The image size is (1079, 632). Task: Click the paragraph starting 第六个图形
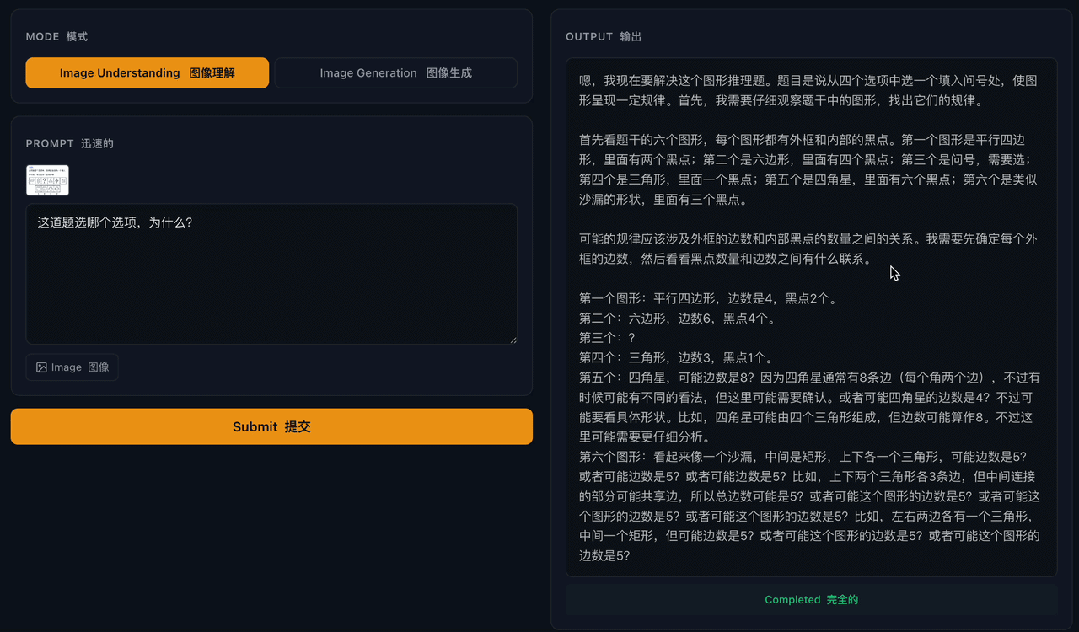(x=807, y=505)
